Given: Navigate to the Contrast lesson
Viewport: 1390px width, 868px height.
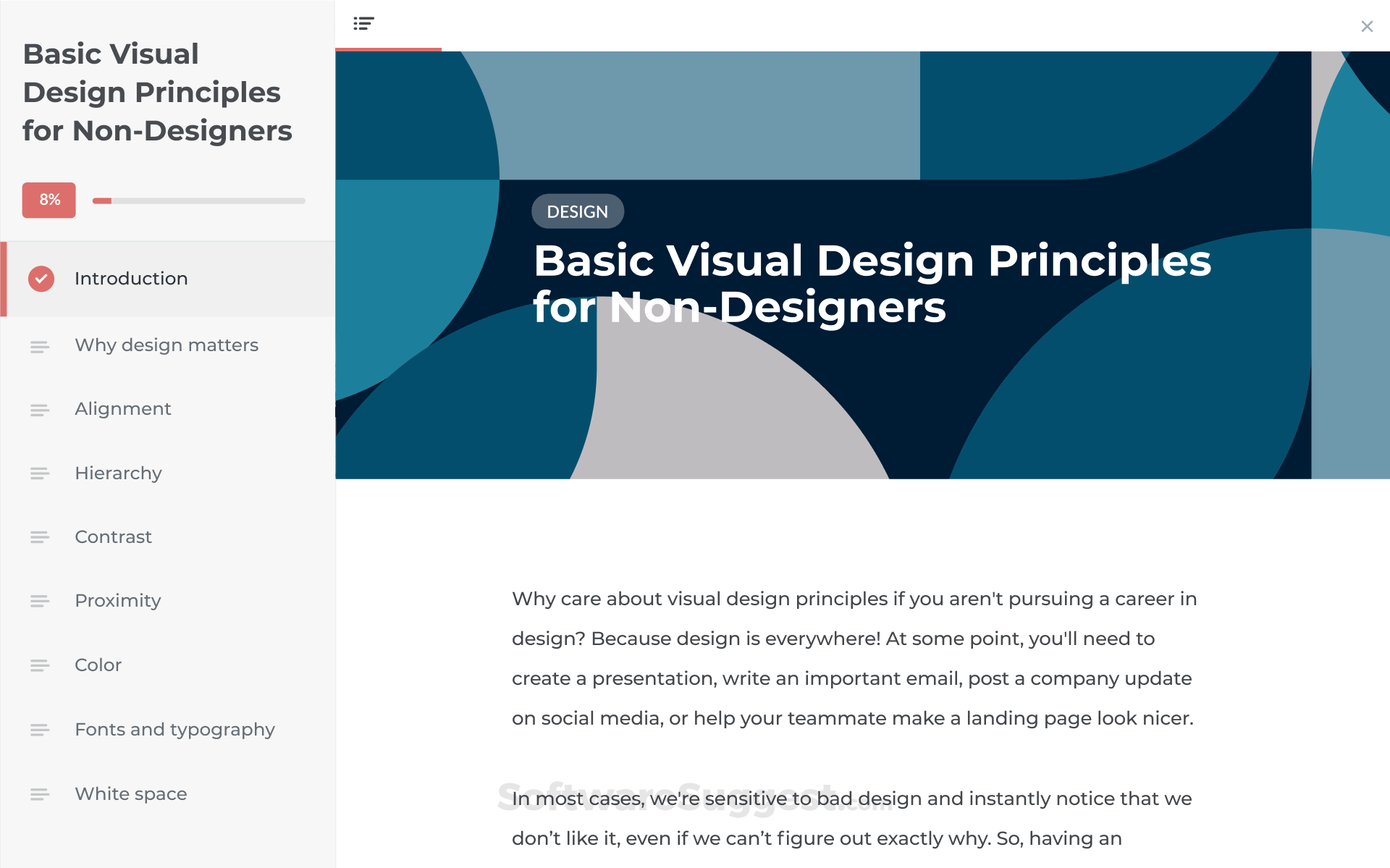Looking at the screenshot, I should (x=113, y=537).
